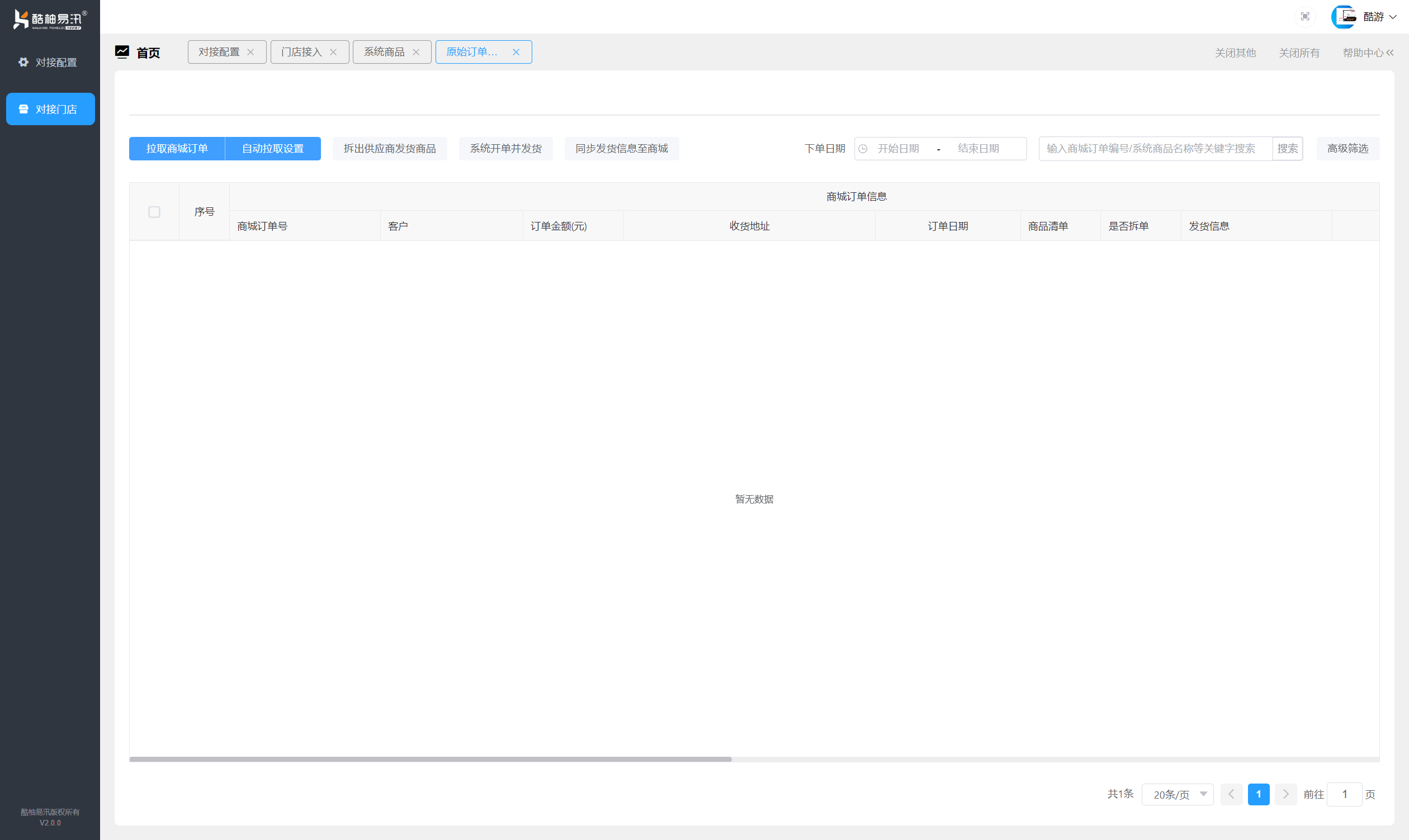Viewport: 1409px width, 840px height.
Task: Click the user avatar image
Action: tap(1344, 16)
